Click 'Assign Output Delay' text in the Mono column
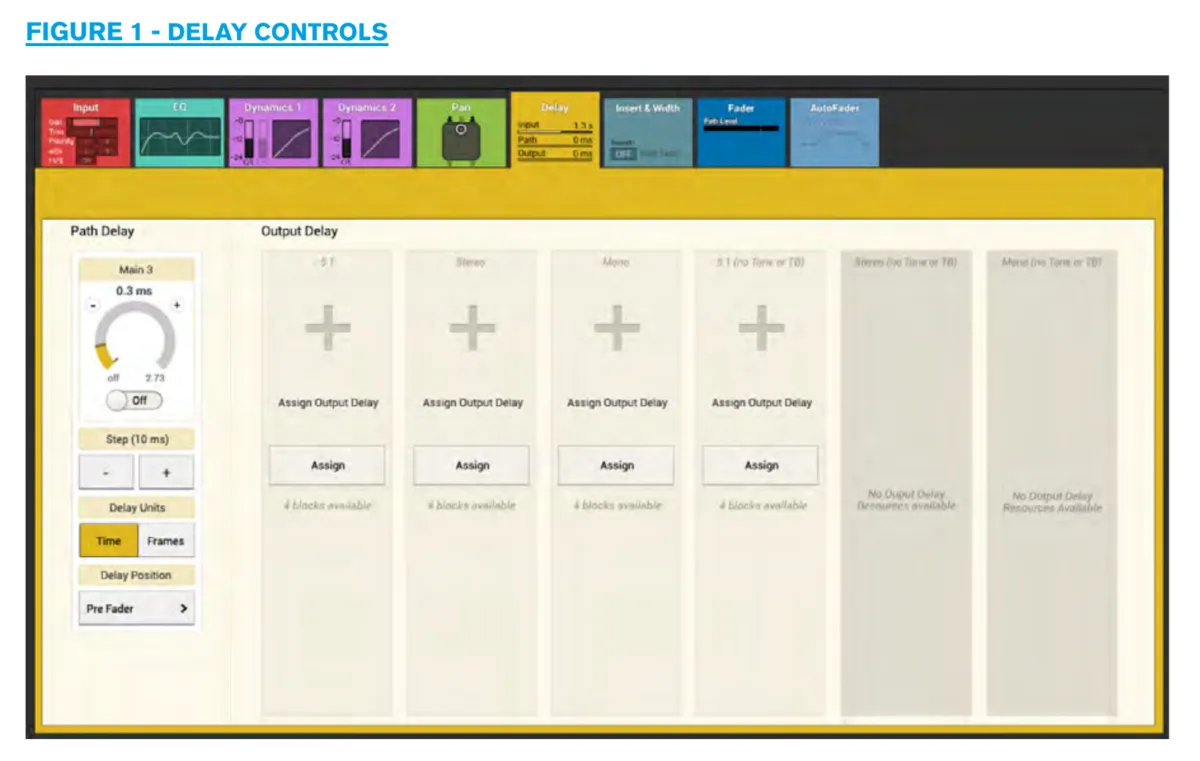Screen dimensions: 1200x761 click(x=617, y=403)
